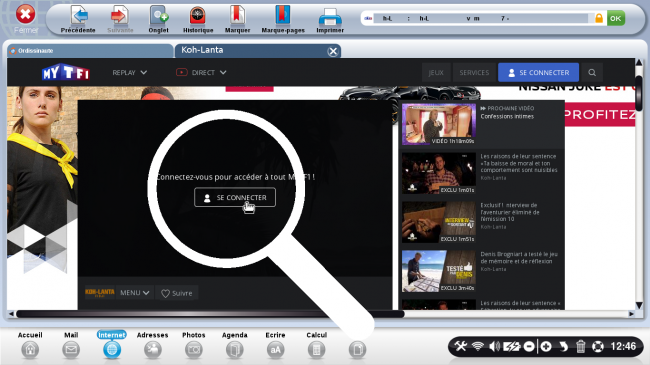Toggle the Wi-Fi status icon
Image resolution: width=650 pixels, height=365 pixels.
478,346
